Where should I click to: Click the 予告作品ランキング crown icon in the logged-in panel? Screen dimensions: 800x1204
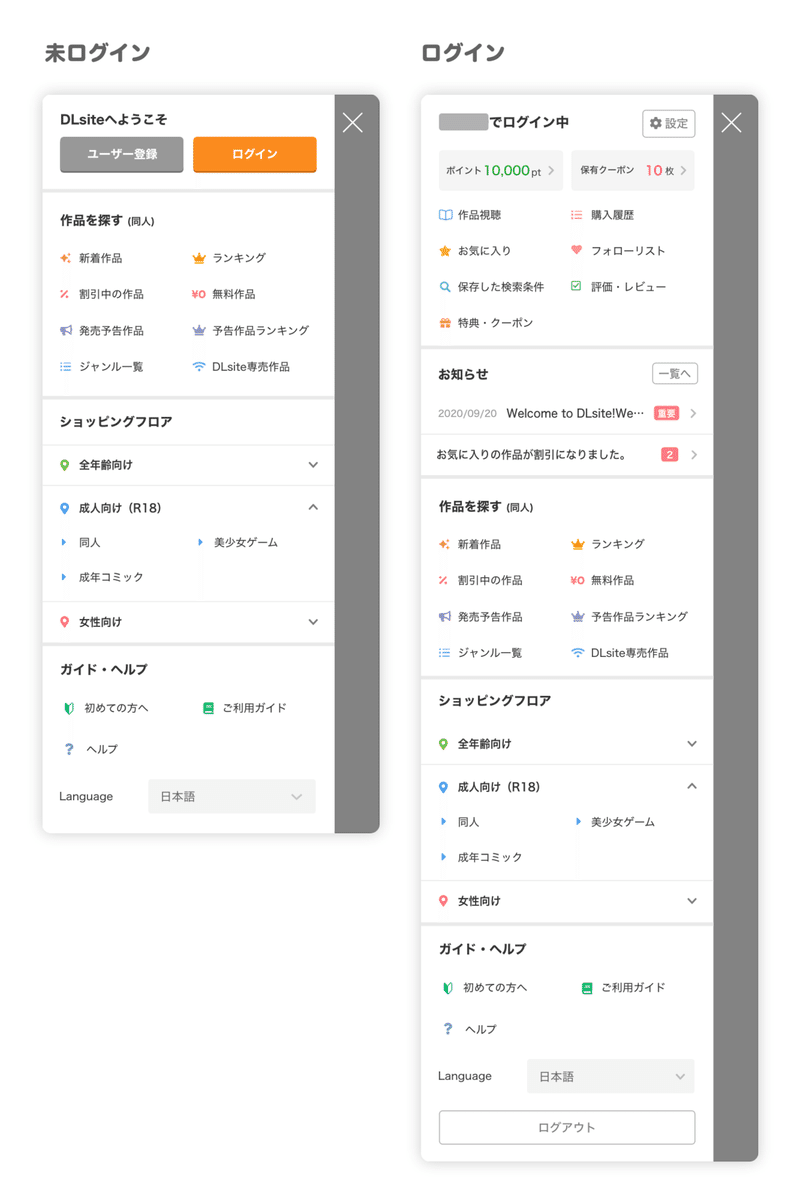[577, 617]
